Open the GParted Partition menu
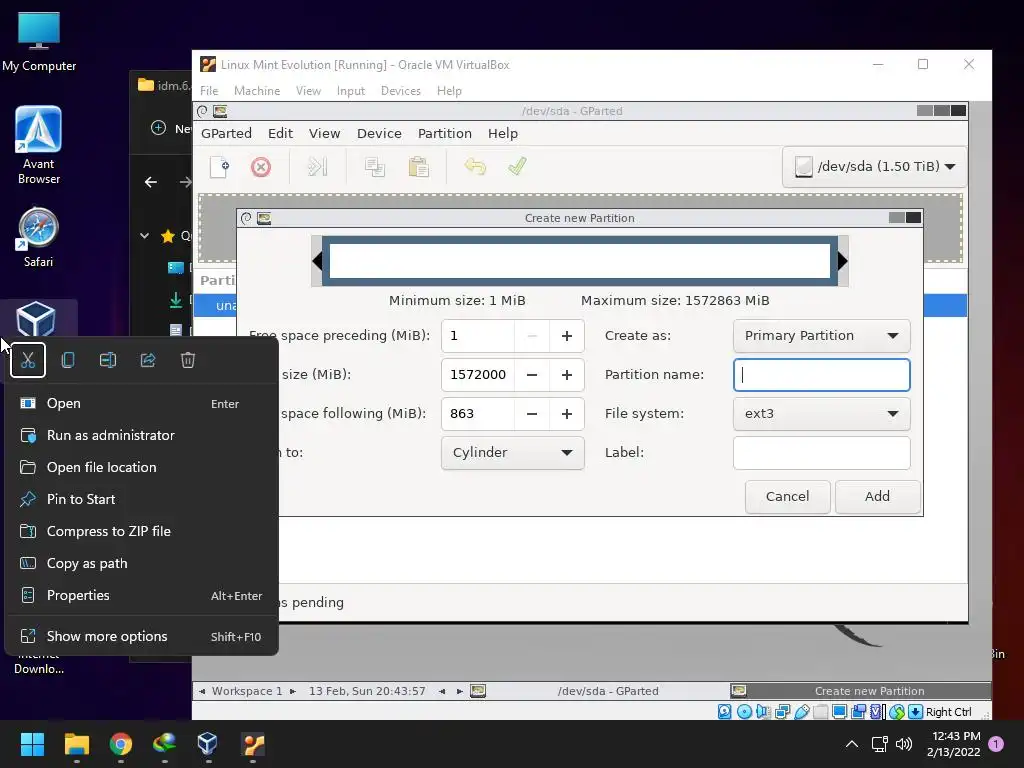Image resolution: width=1024 pixels, height=768 pixels. [x=445, y=133]
